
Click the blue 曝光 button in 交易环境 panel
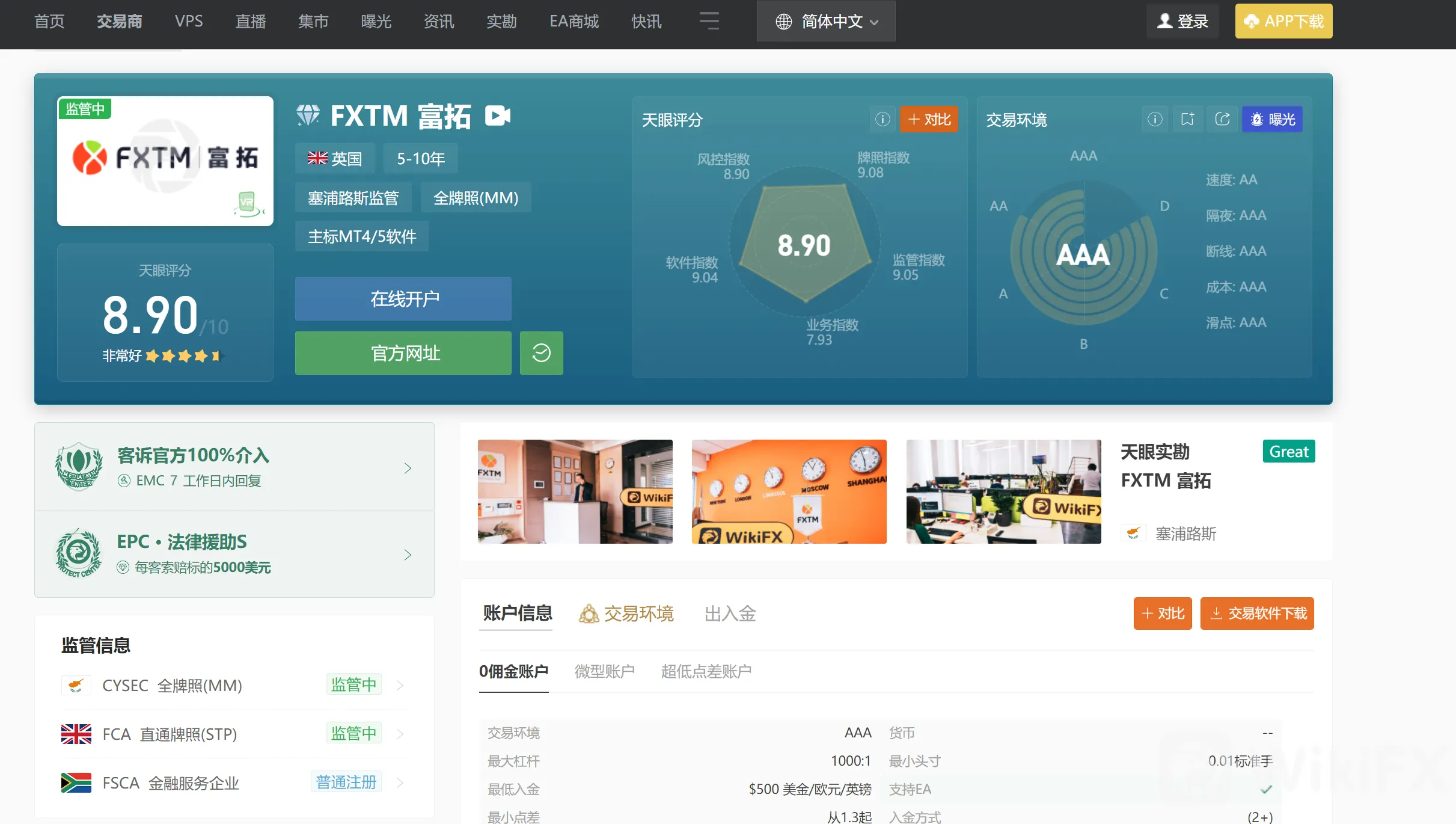pyautogui.click(x=1272, y=119)
